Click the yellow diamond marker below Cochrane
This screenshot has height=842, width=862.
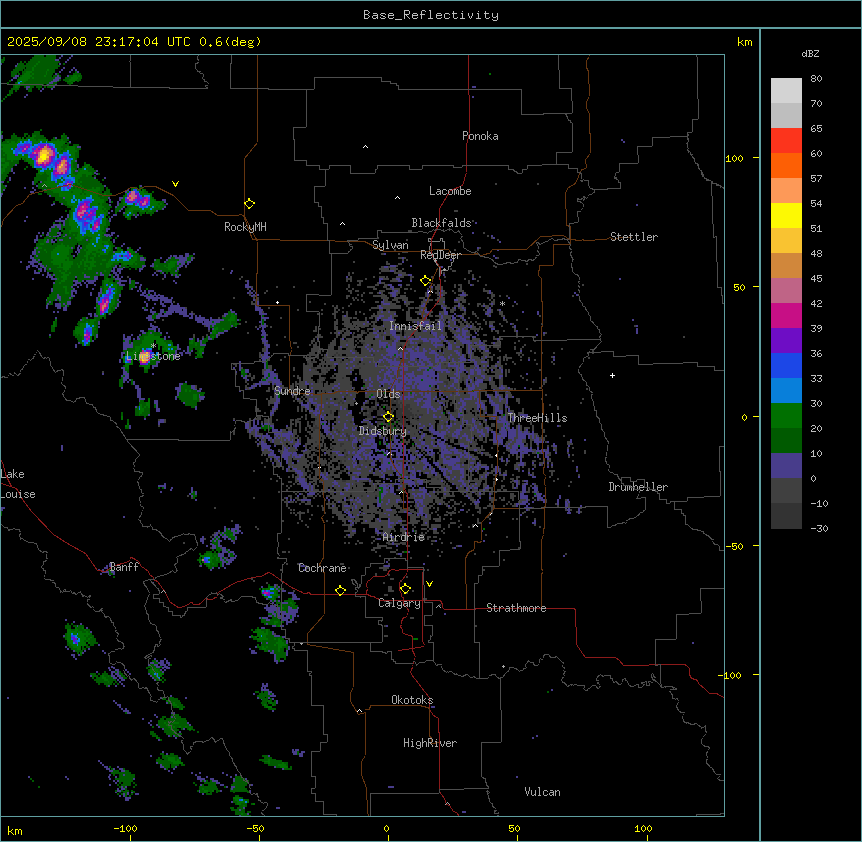click(x=340, y=590)
